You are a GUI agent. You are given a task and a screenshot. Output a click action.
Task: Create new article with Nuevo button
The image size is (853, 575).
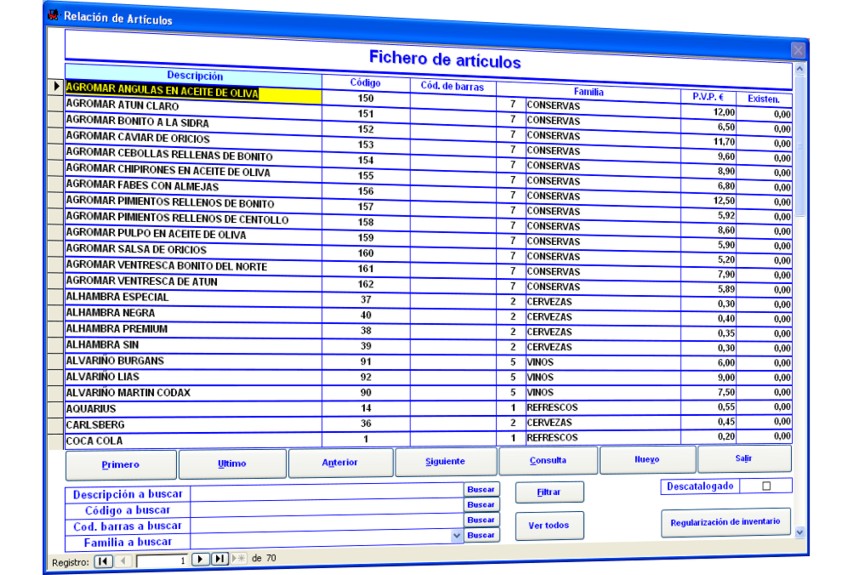pos(647,460)
